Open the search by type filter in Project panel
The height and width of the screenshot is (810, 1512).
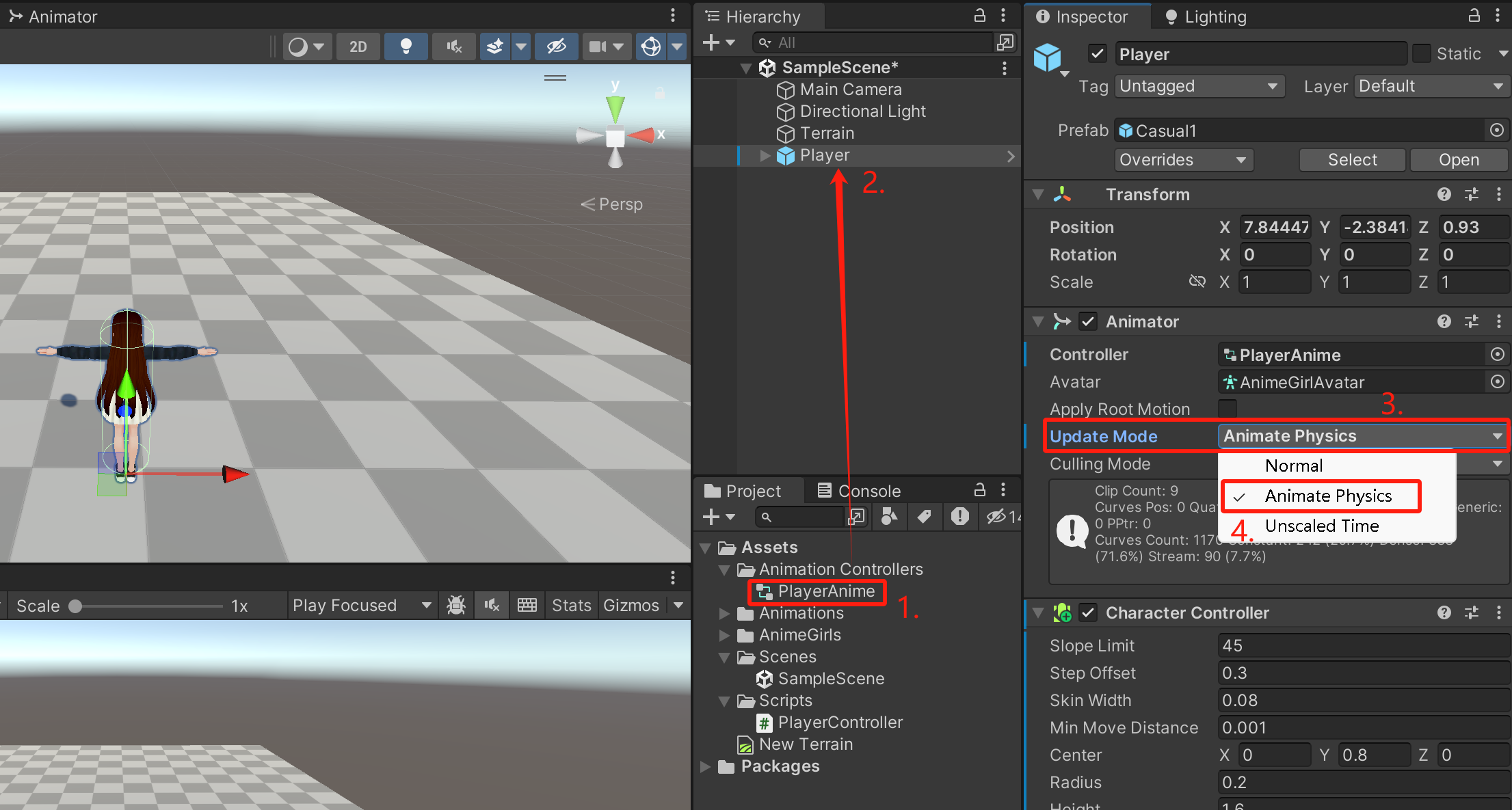tap(889, 517)
